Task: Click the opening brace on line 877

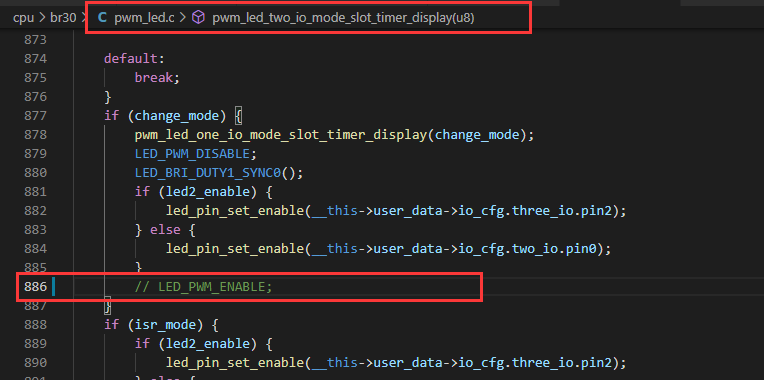Action: [238, 115]
